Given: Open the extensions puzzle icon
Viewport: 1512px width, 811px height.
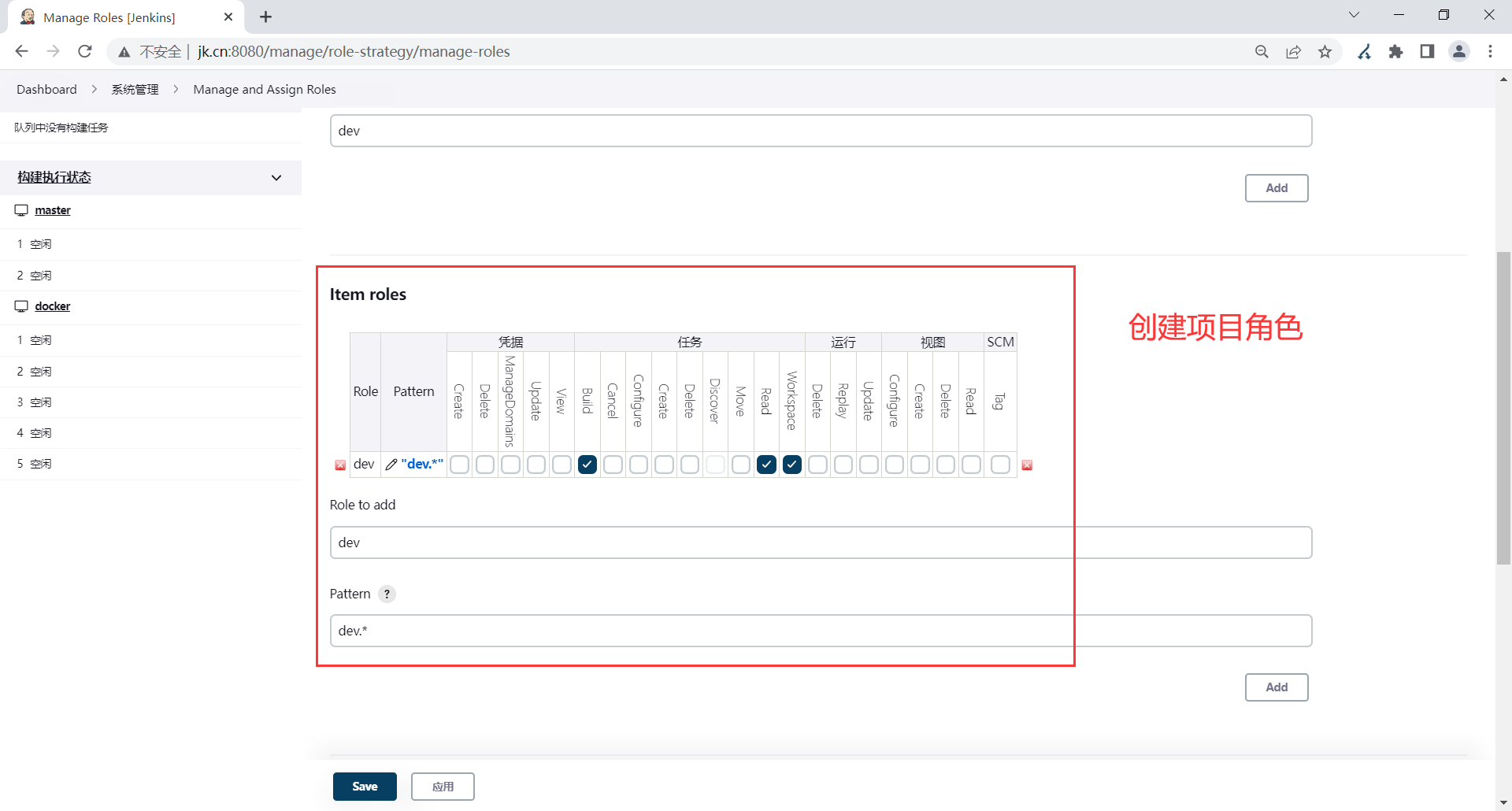Looking at the screenshot, I should click(x=1395, y=51).
